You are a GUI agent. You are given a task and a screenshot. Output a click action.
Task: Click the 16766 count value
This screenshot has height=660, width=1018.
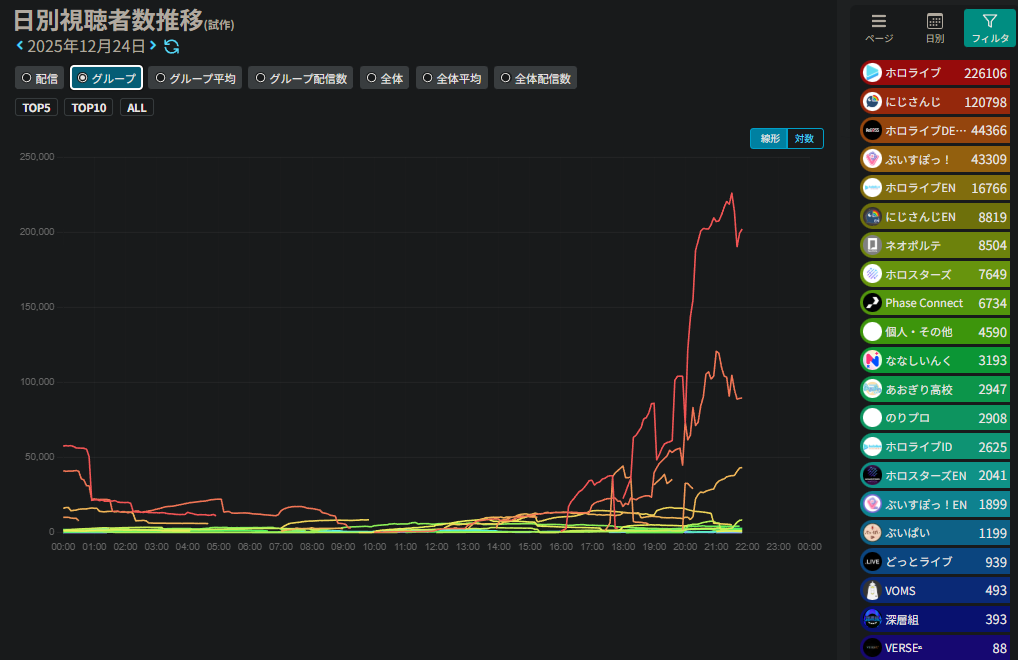click(x=989, y=188)
